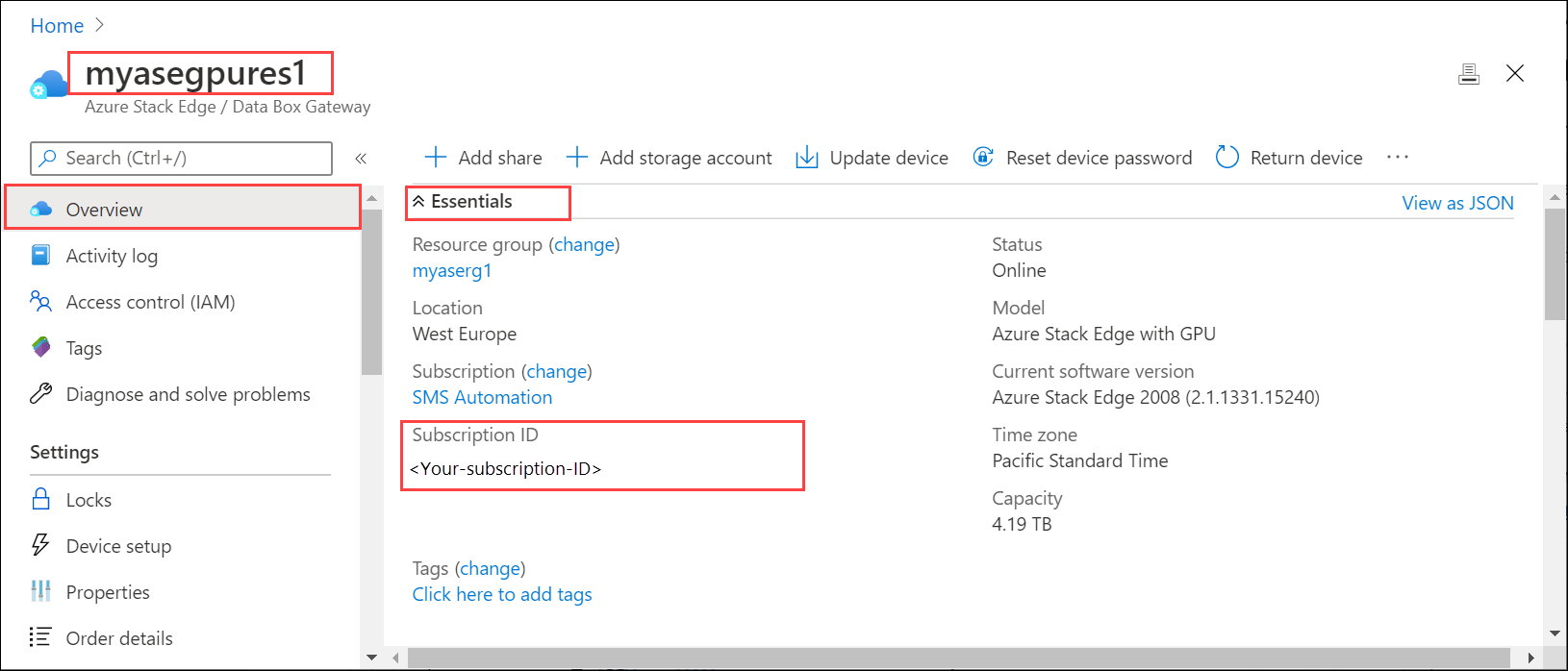Click the Azure Stack Edge resource cloud icon
Image resolution: width=1568 pixels, height=671 pixels.
pos(48,85)
